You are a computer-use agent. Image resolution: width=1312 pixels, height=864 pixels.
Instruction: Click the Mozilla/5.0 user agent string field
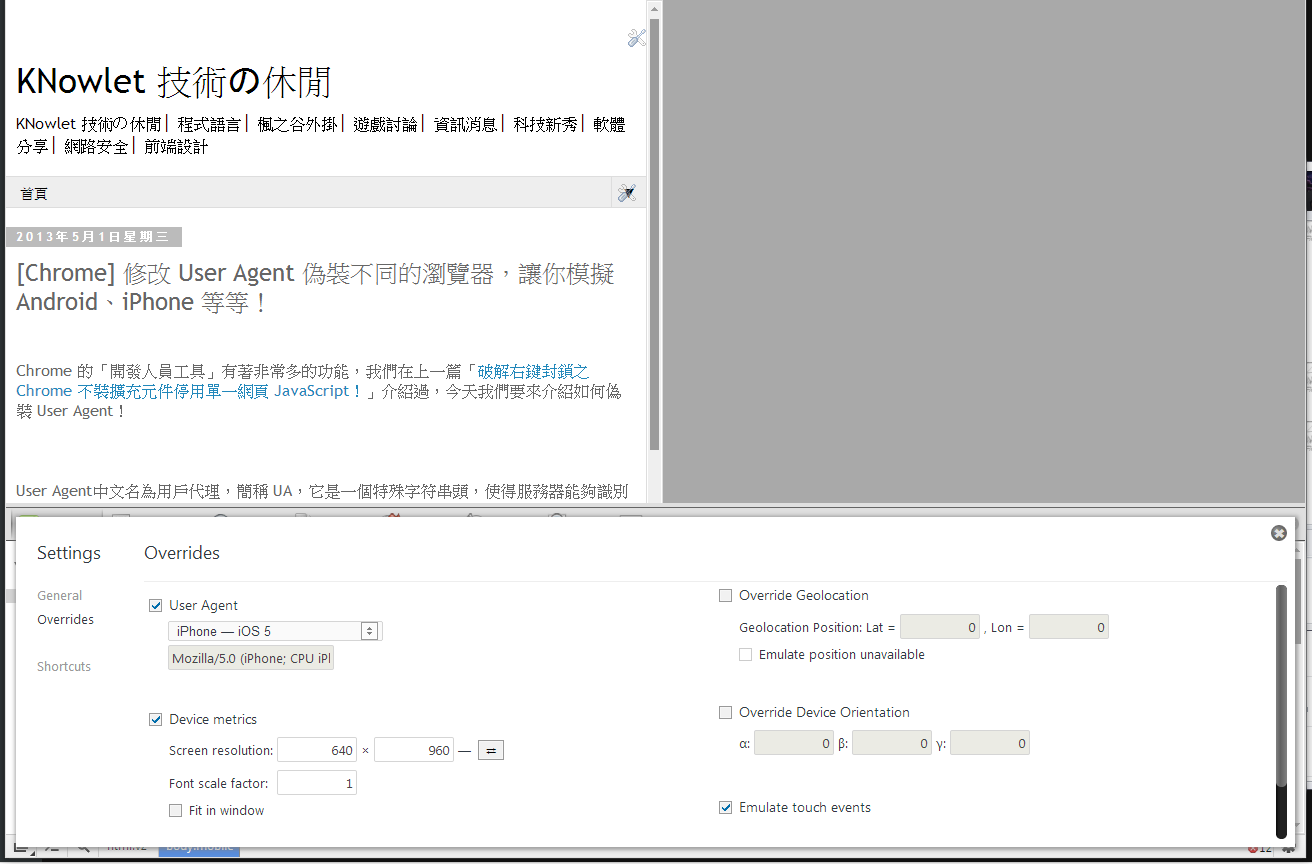point(251,658)
